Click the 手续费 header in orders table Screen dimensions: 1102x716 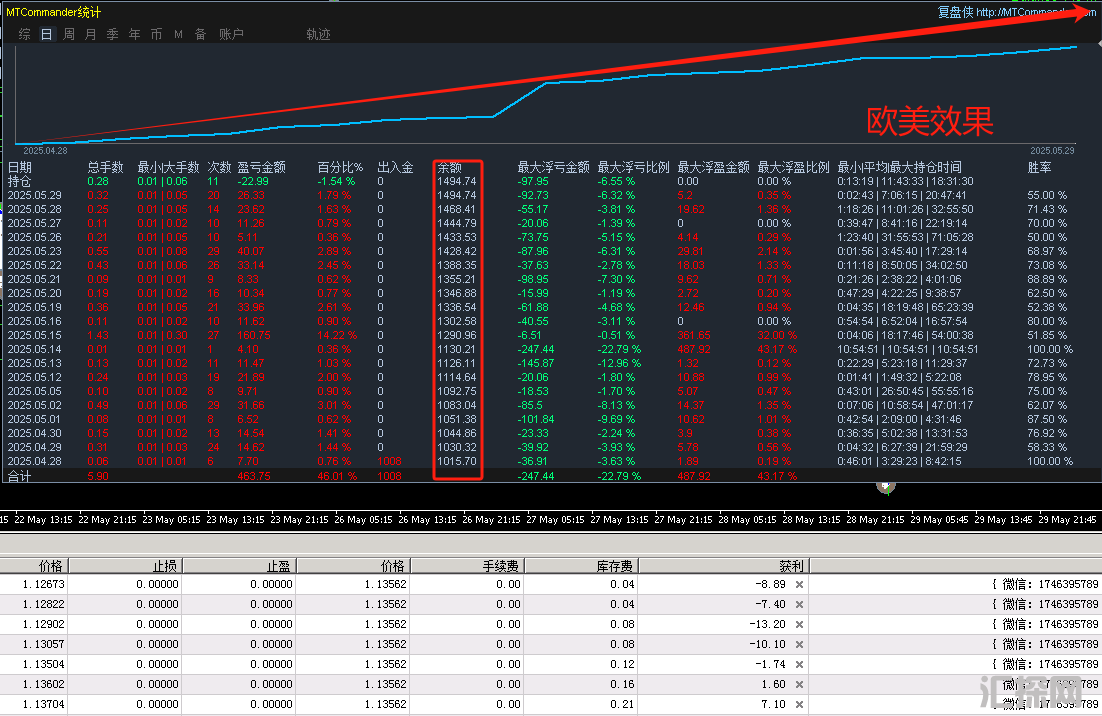point(467,566)
